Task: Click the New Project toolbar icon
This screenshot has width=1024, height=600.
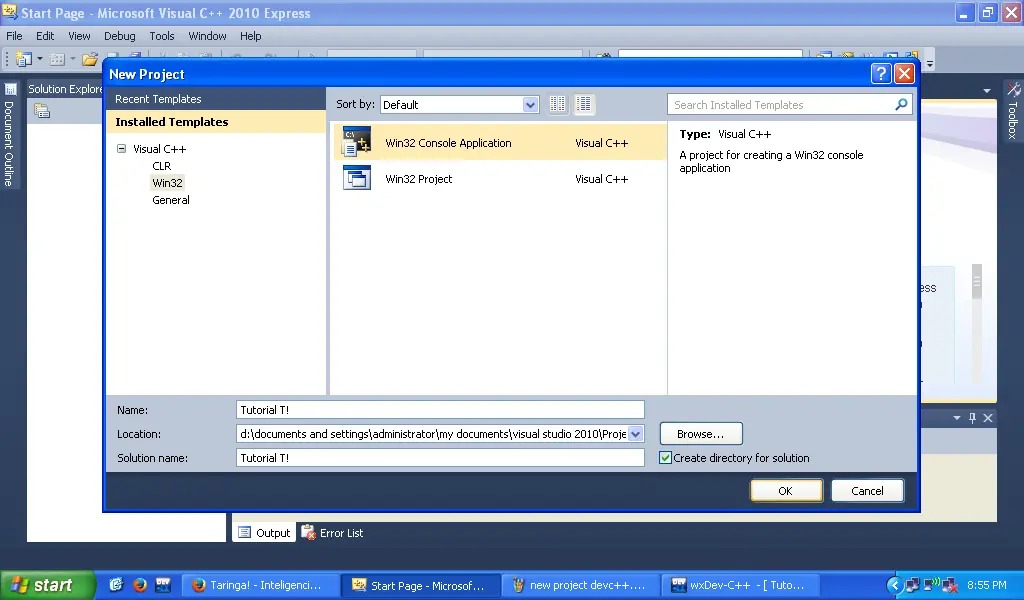Action: coord(24,59)
